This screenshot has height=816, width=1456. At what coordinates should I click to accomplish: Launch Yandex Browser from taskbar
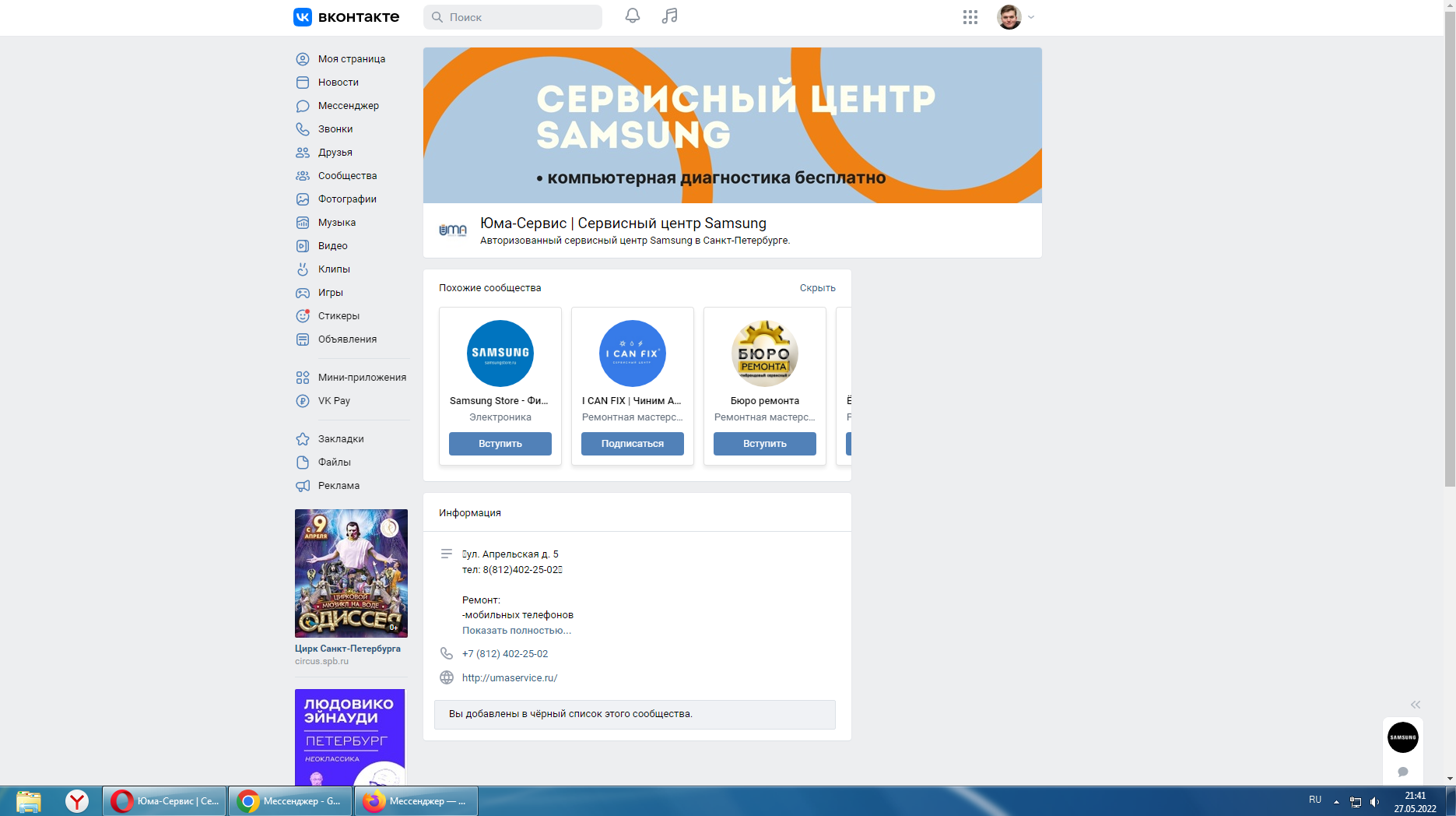[x=77, y=801]
